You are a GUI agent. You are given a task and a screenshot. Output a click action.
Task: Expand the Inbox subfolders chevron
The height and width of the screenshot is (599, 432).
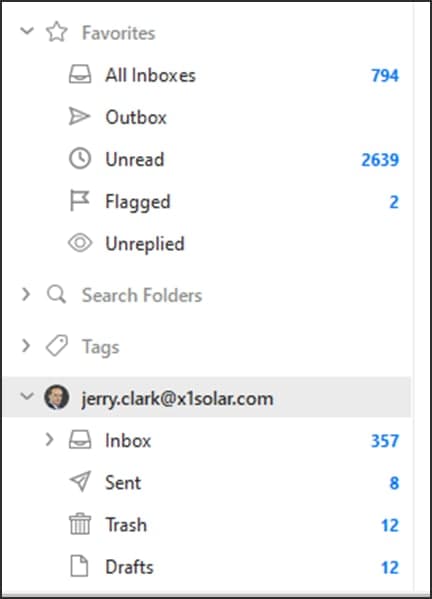49,440
